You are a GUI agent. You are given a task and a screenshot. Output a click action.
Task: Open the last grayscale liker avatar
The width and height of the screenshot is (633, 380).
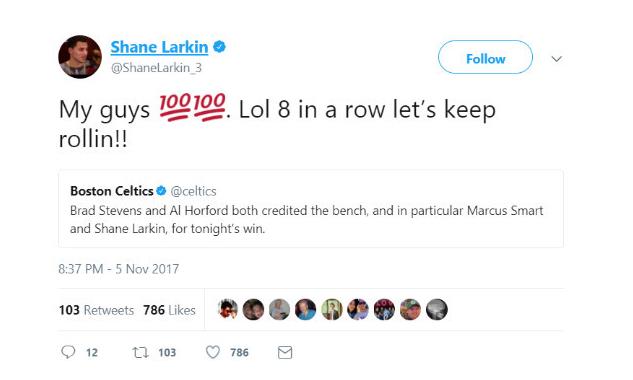437,310
